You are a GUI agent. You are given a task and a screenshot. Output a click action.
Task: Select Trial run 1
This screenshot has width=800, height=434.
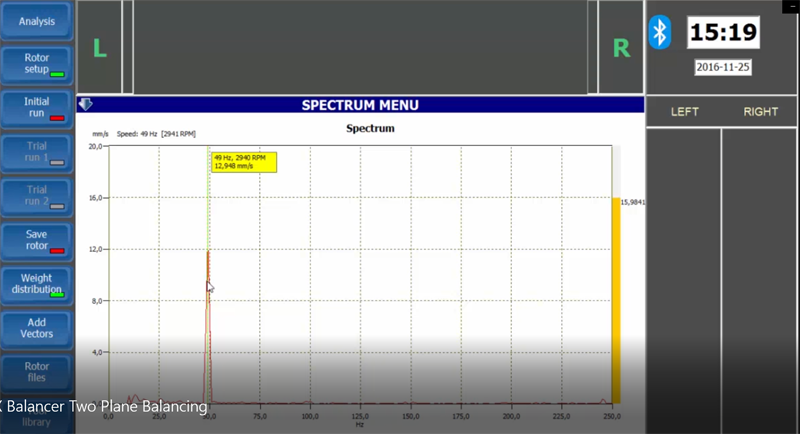(x=36, y=151)
